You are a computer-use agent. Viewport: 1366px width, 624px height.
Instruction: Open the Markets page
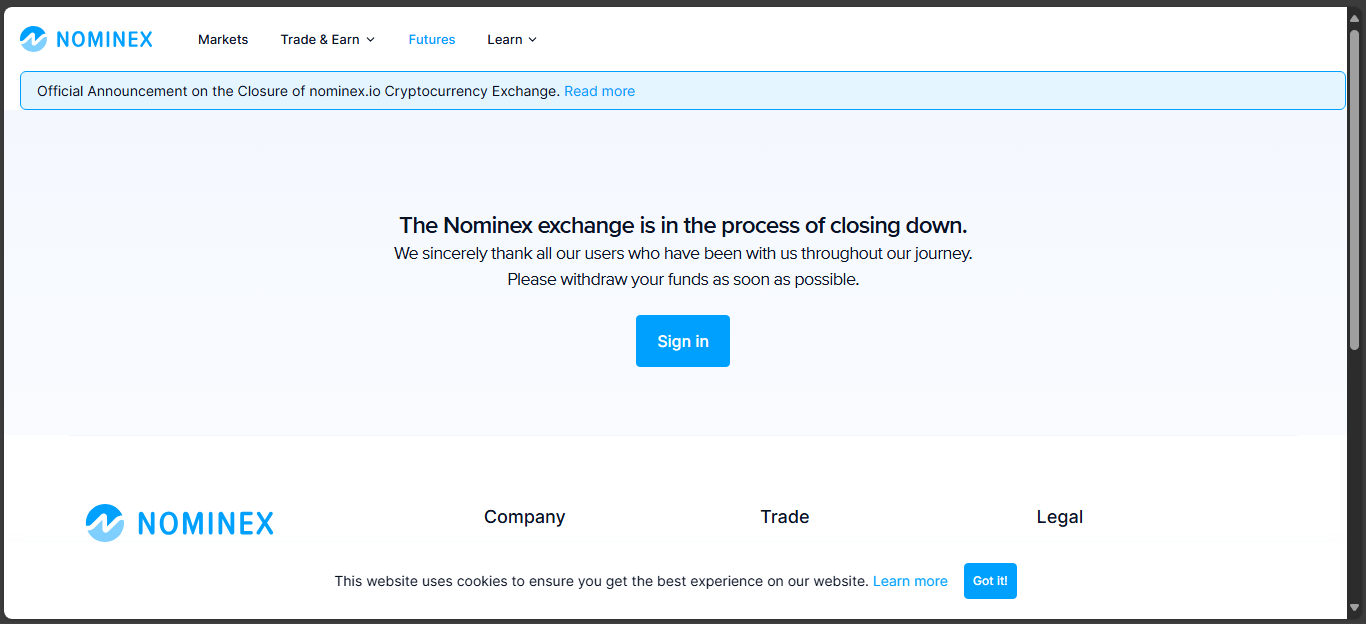223,40
